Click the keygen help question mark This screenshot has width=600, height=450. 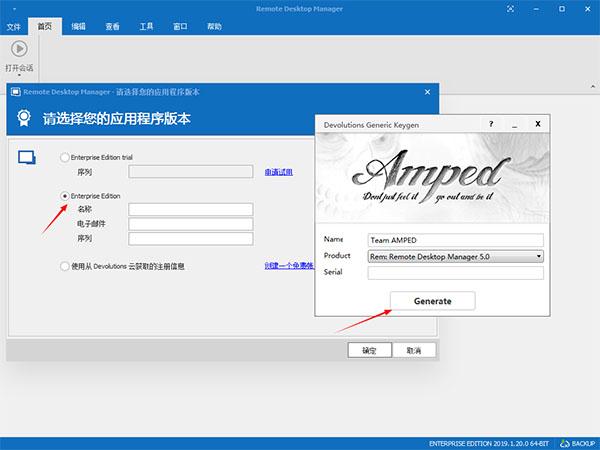pyautogui.click(x=491, y=124)
